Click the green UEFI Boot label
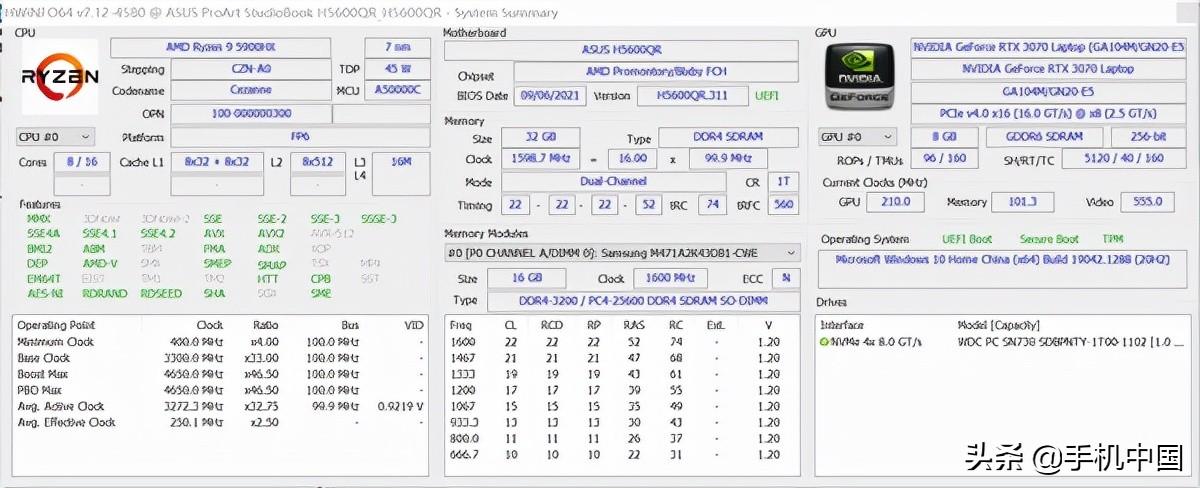Viewport: 1200px width, 488px height. [967, 240]
